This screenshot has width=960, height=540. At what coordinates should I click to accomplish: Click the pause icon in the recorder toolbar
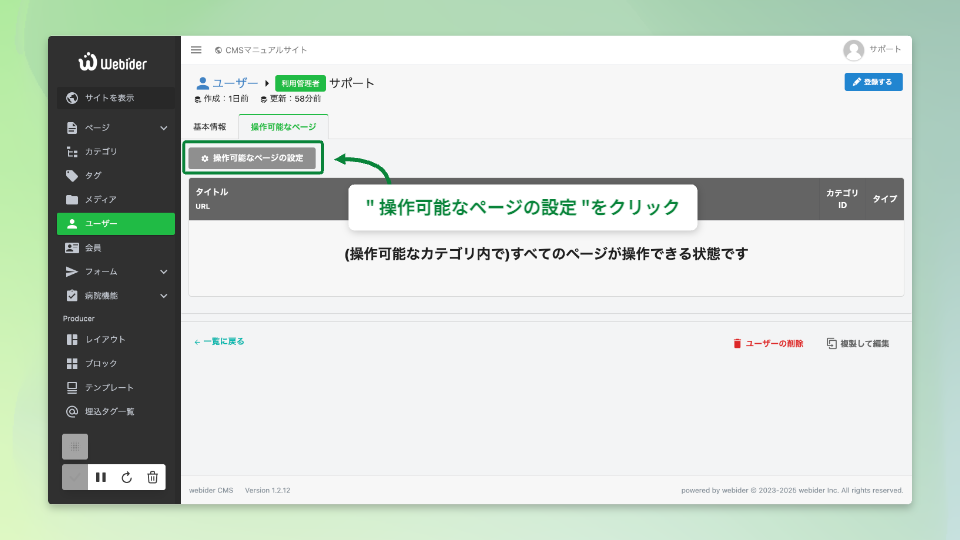[x=101, y=477]
